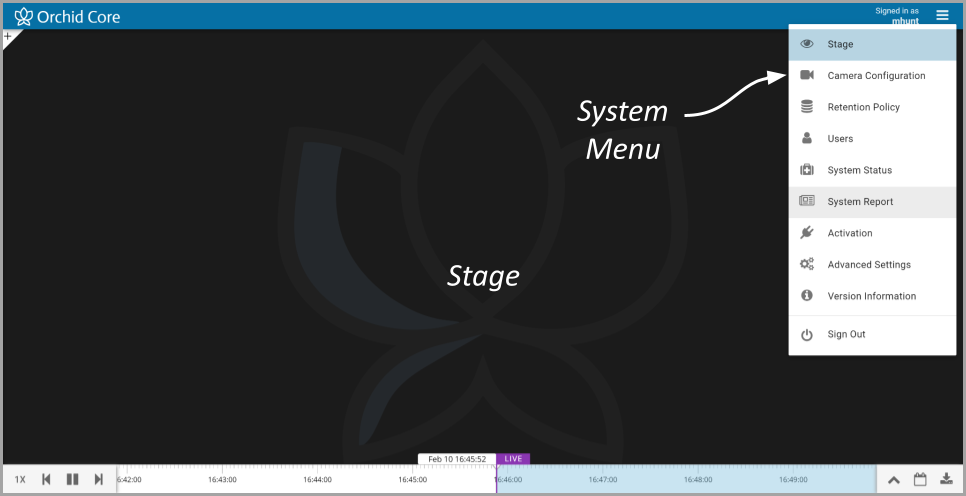Choose Users in the system menu
The image size is (966, 496).
[x=872, y=139]
